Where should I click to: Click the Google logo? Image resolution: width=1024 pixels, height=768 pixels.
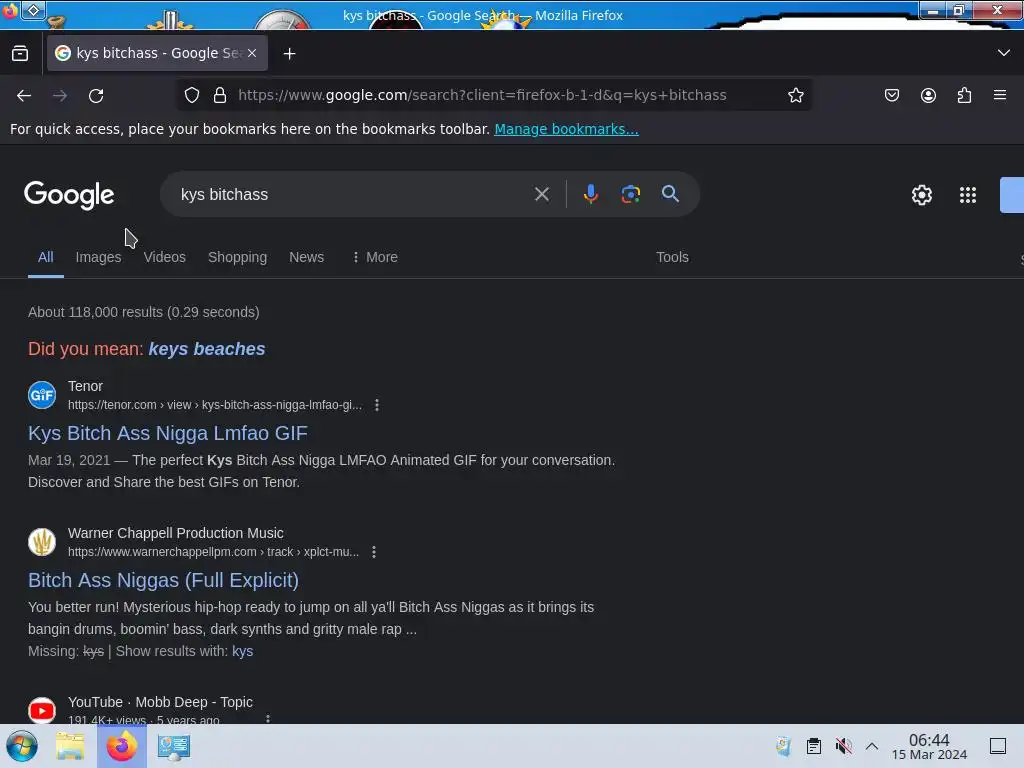coord(69,195)
